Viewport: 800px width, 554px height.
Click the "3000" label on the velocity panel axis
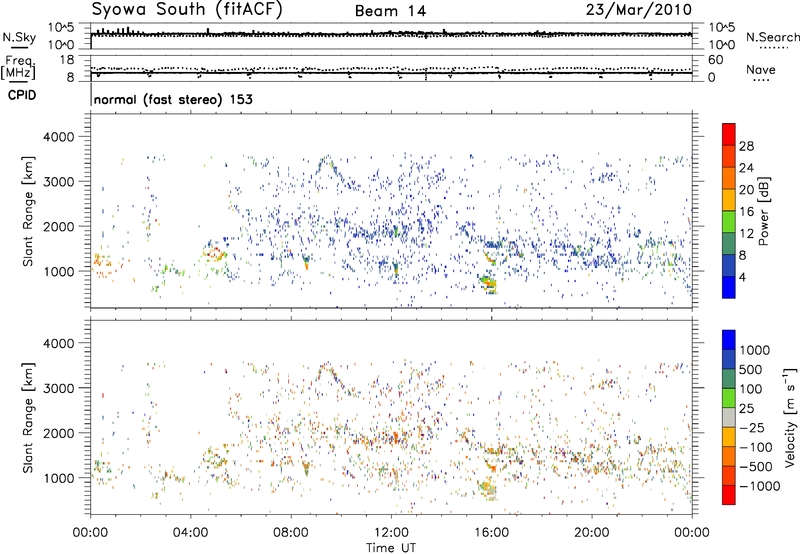(x=58, y=388)
